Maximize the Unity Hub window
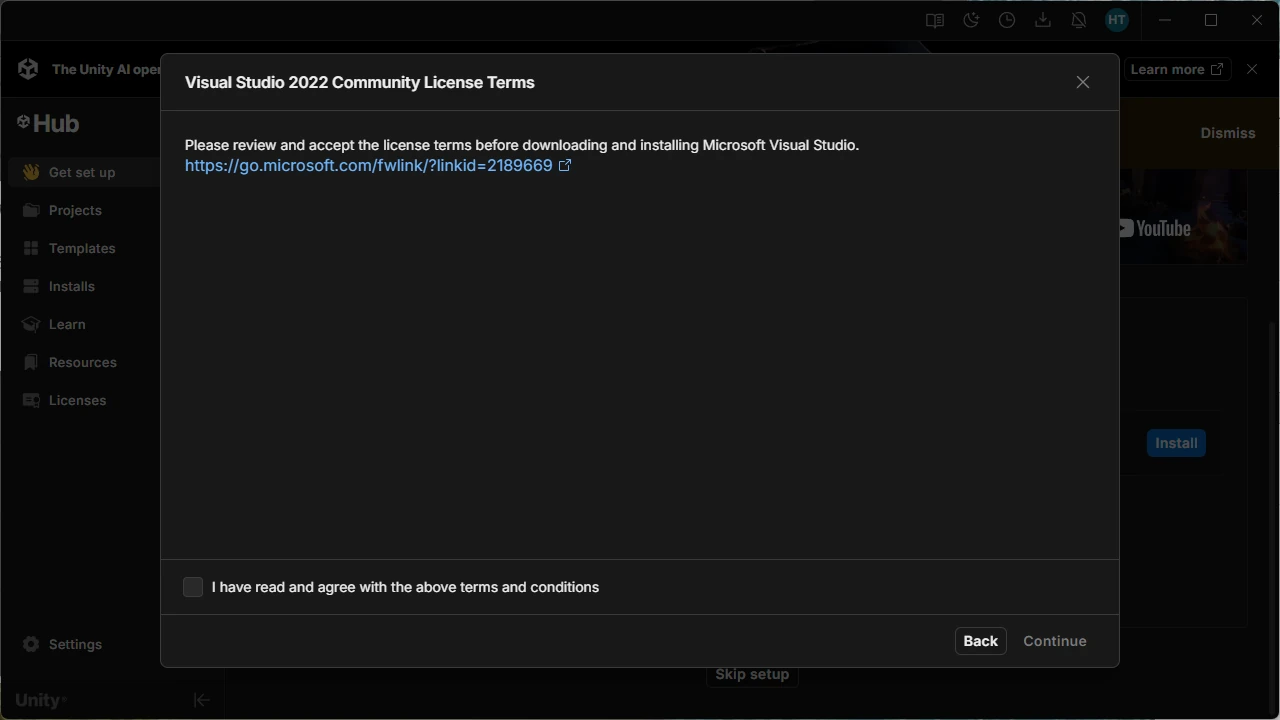1280x720 pixels. tap(1211, 20)
